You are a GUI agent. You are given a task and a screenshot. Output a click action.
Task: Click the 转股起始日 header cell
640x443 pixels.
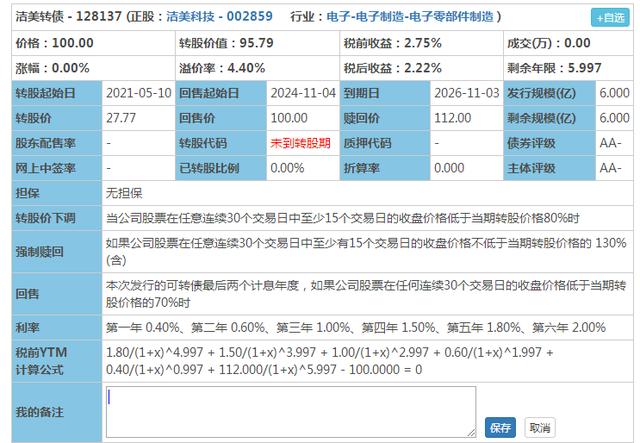(x=57, y=93)
